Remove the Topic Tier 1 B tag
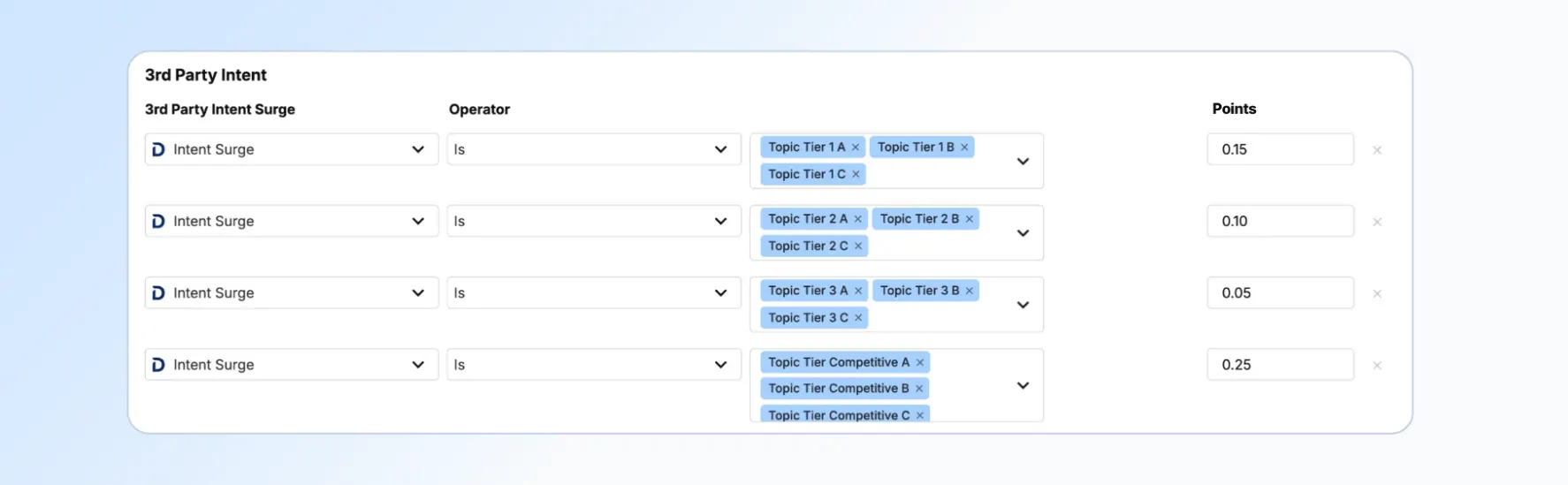Screen dimensions: 1568x485 pos(964,148)
